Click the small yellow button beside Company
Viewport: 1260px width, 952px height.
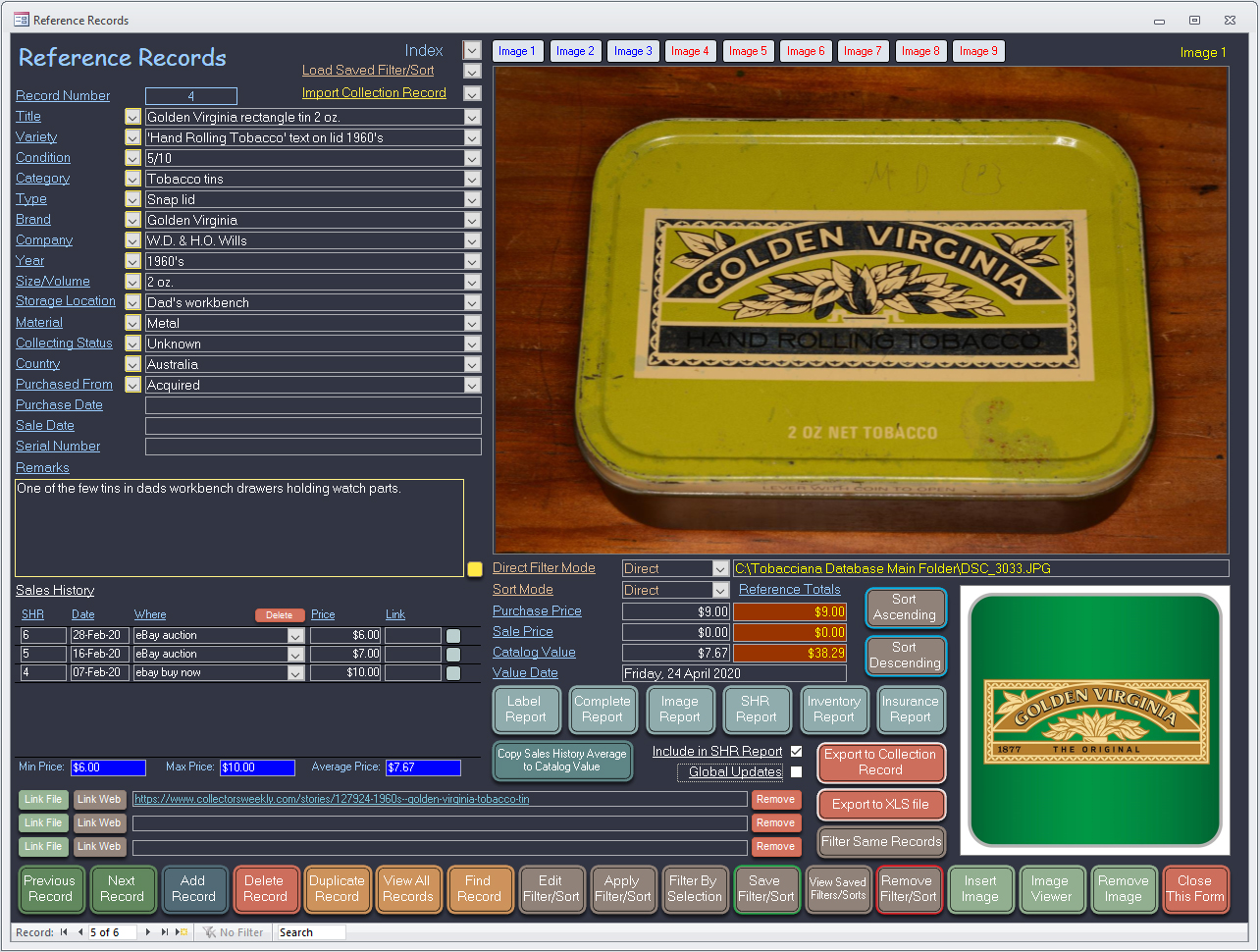132,240
